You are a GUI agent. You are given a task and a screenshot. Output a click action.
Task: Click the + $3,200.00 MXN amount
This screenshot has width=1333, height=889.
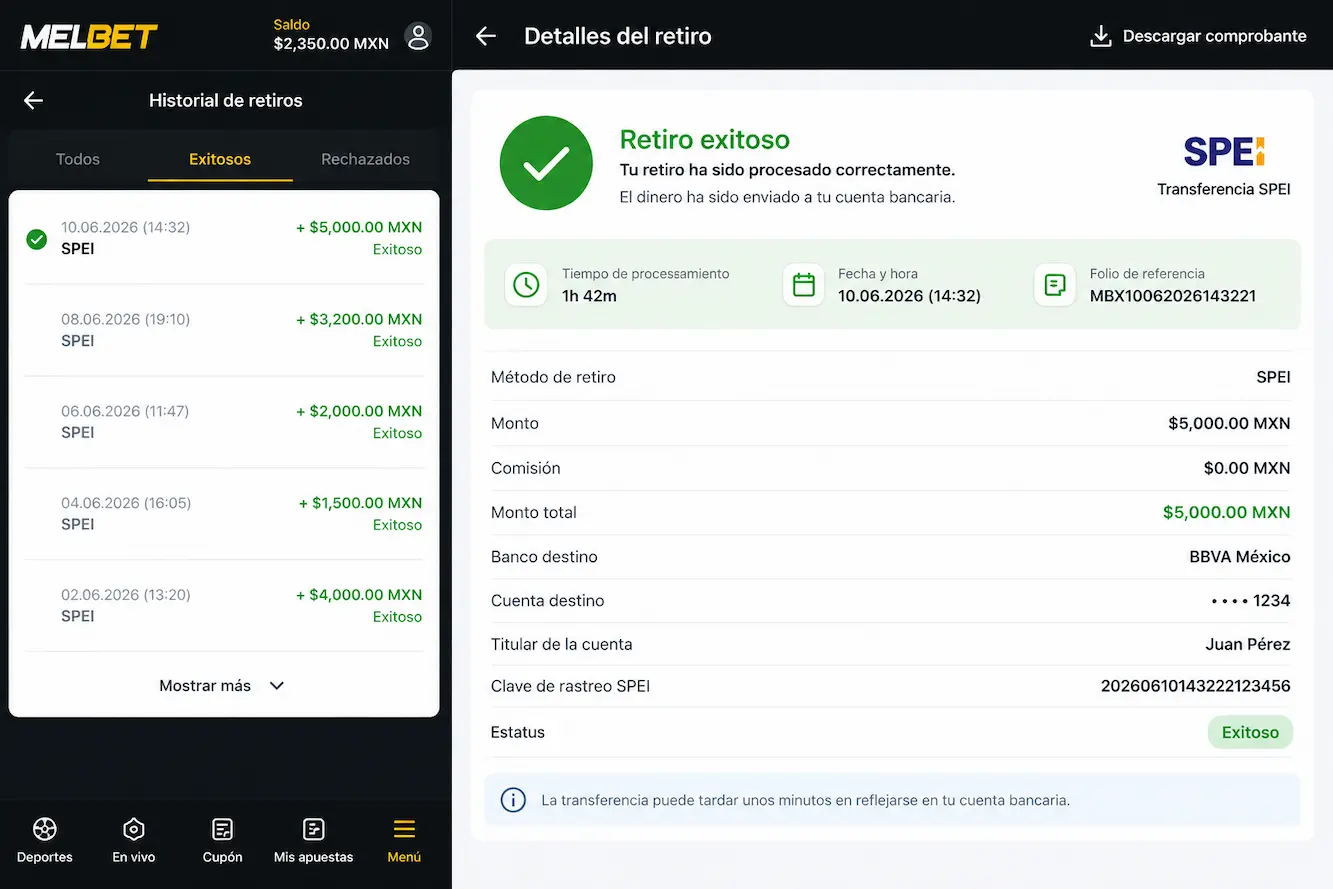tap(359, 320)
